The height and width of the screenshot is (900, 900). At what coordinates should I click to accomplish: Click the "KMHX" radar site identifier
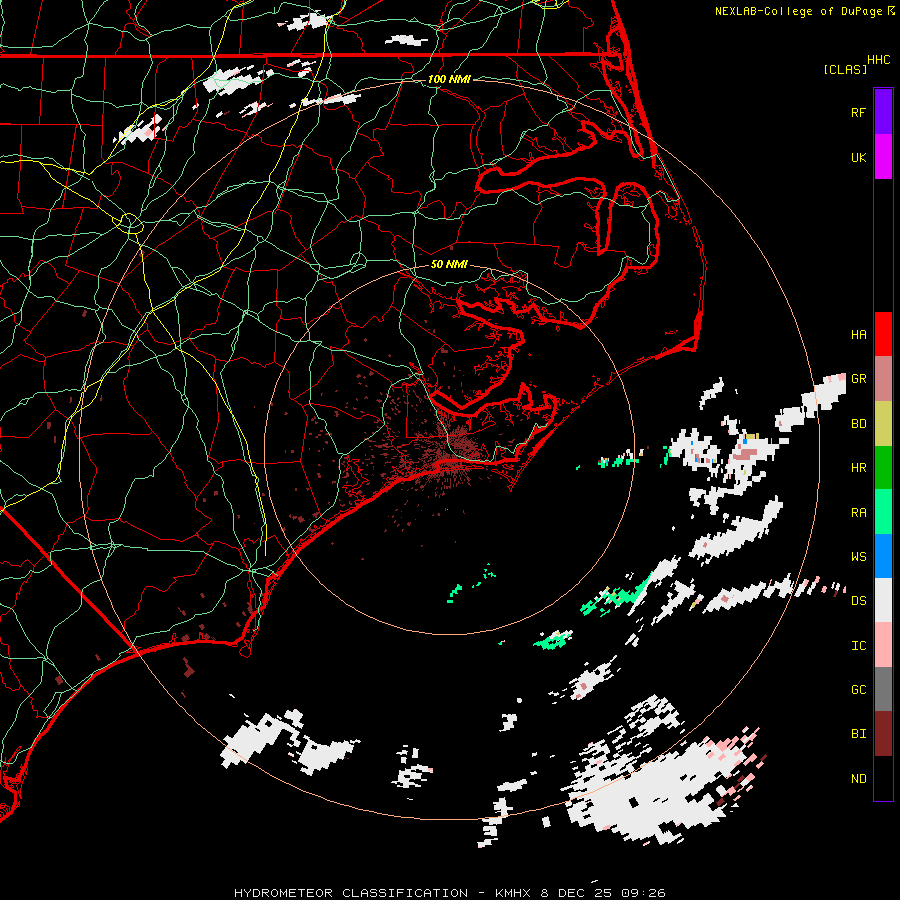pyautogui.click(x=513, y=893)
